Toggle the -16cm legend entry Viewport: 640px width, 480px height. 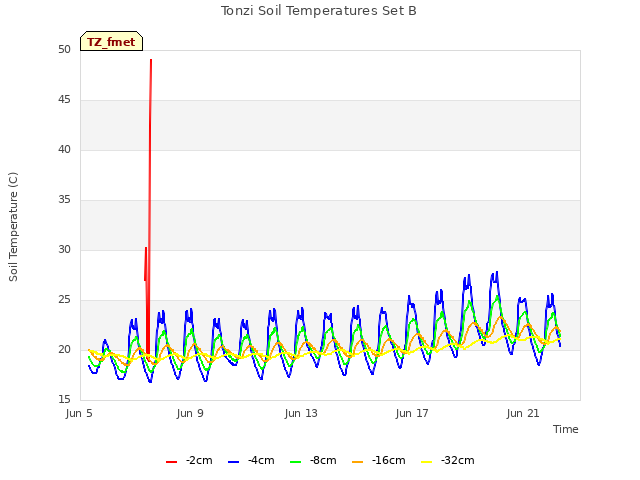tap(379, 461)
